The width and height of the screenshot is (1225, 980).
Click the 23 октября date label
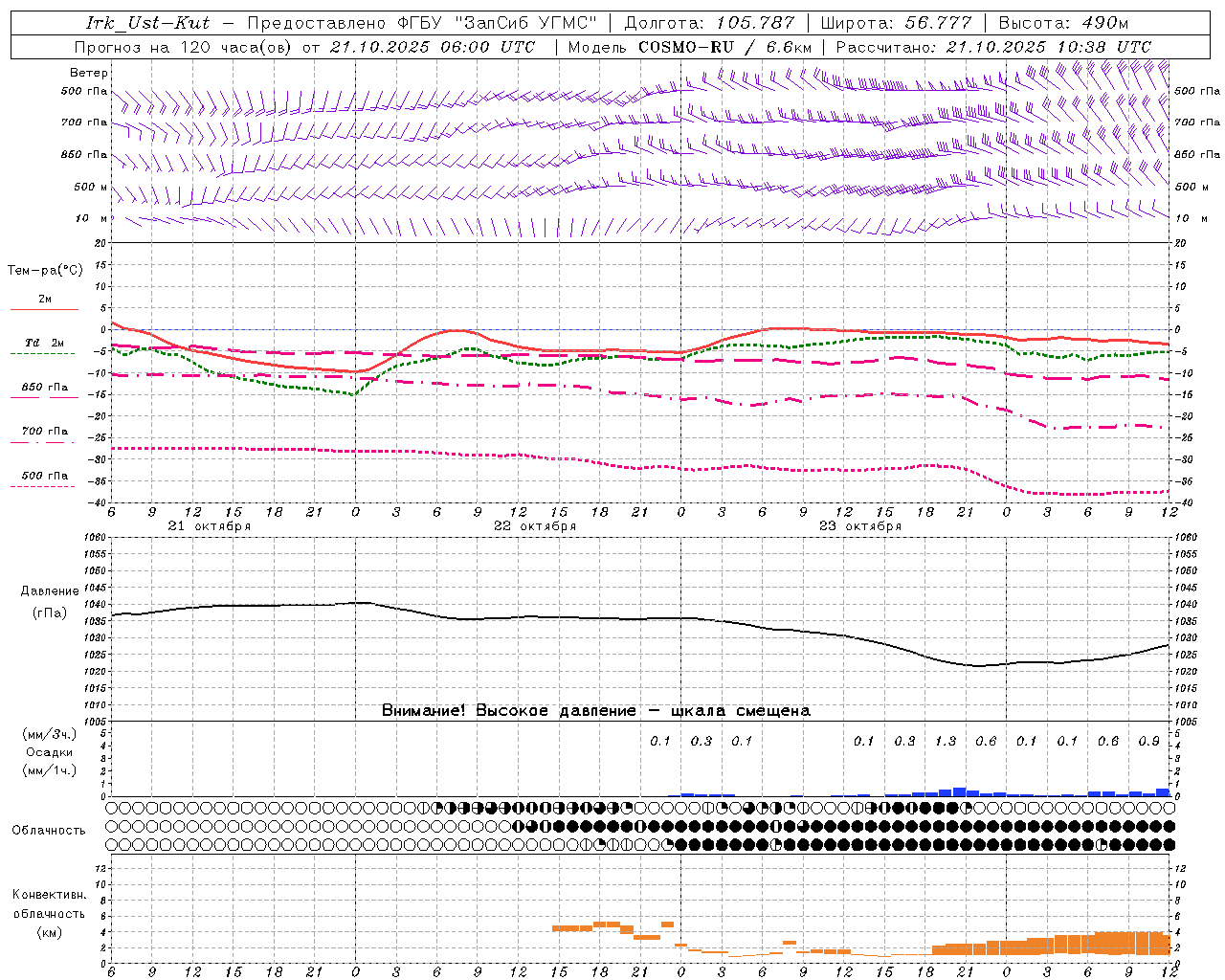click(x=860, y=526)
